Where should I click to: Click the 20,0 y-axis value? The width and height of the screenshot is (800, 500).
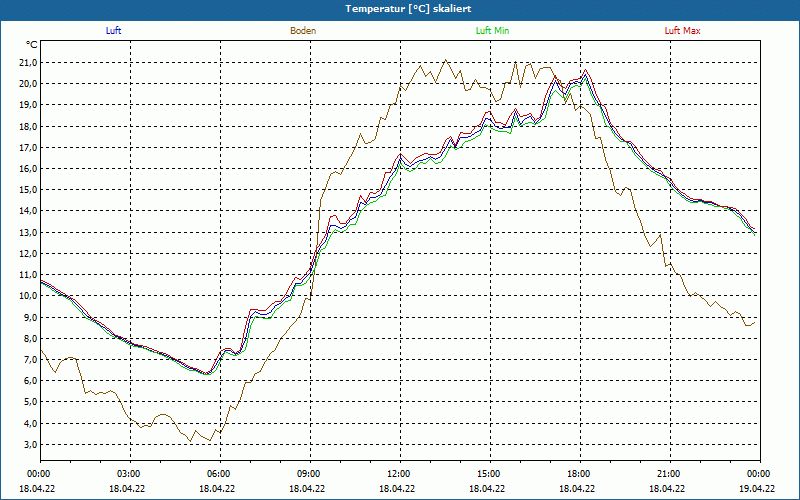[27, 84]
